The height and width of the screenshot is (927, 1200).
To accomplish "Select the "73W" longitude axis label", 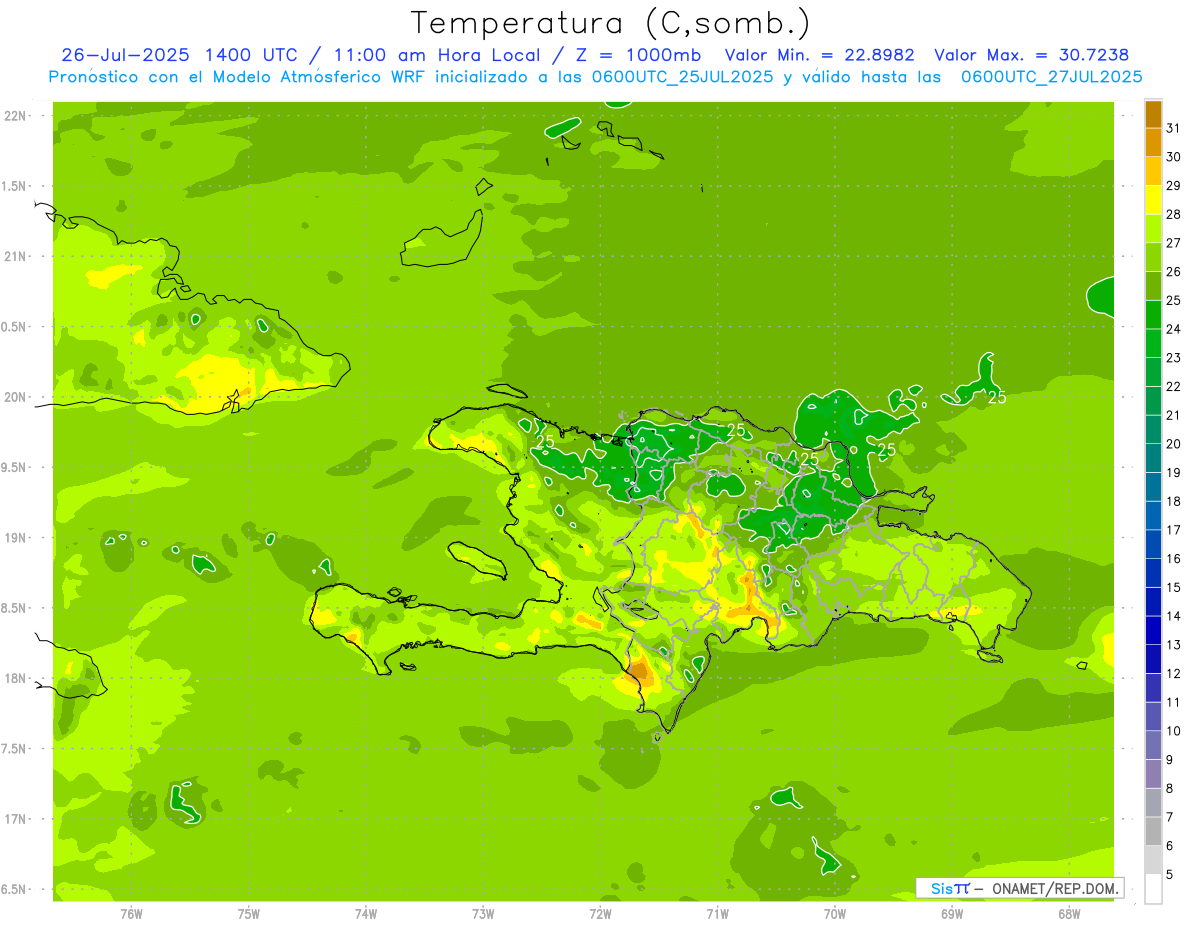I will (x=483, y=914).
